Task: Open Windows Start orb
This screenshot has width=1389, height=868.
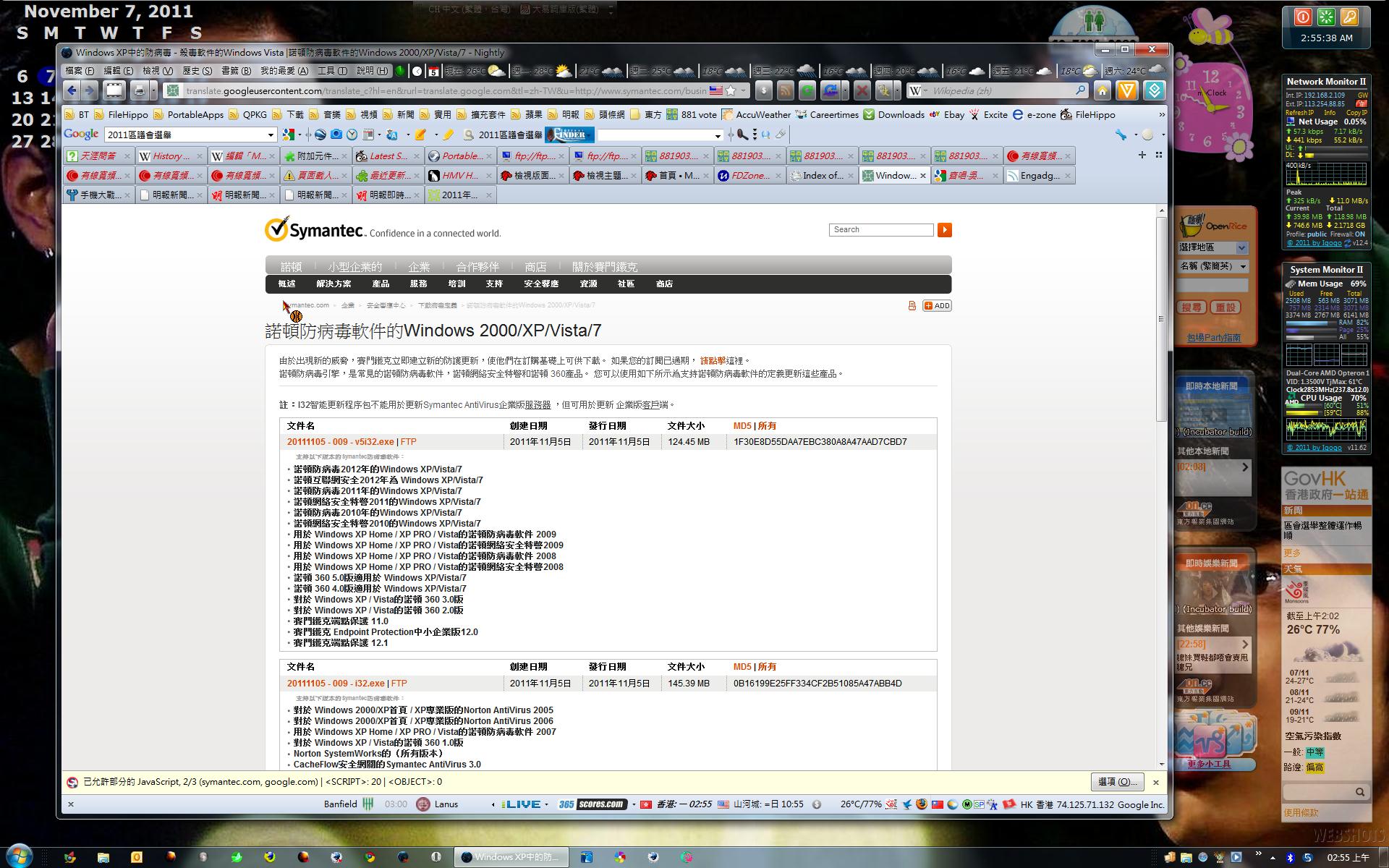Action: (x=20, y=856)
